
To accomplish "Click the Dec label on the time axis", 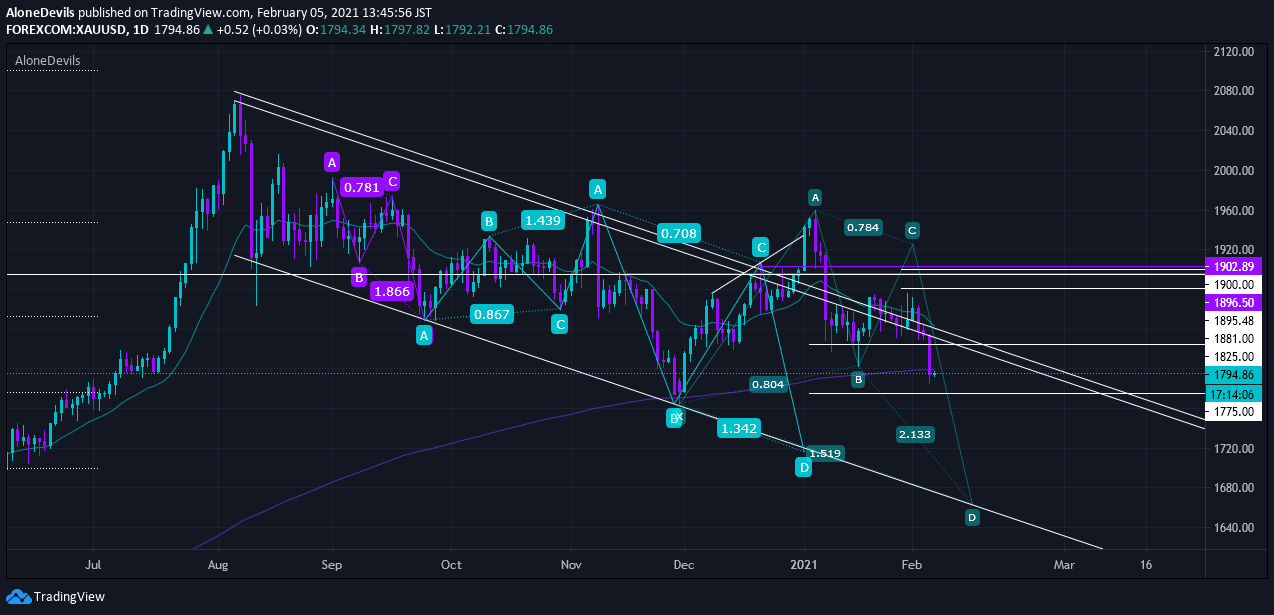I will (x=684, y=565).
